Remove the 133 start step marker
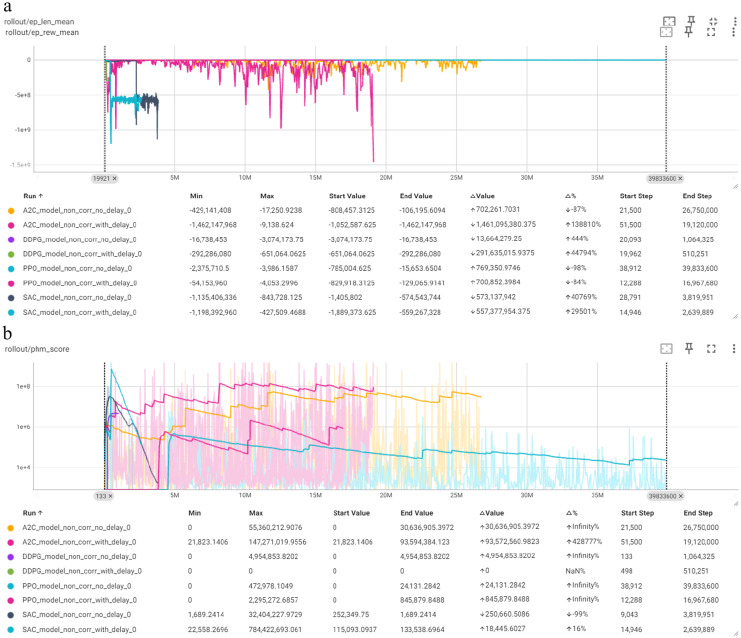 coord(110,496)
